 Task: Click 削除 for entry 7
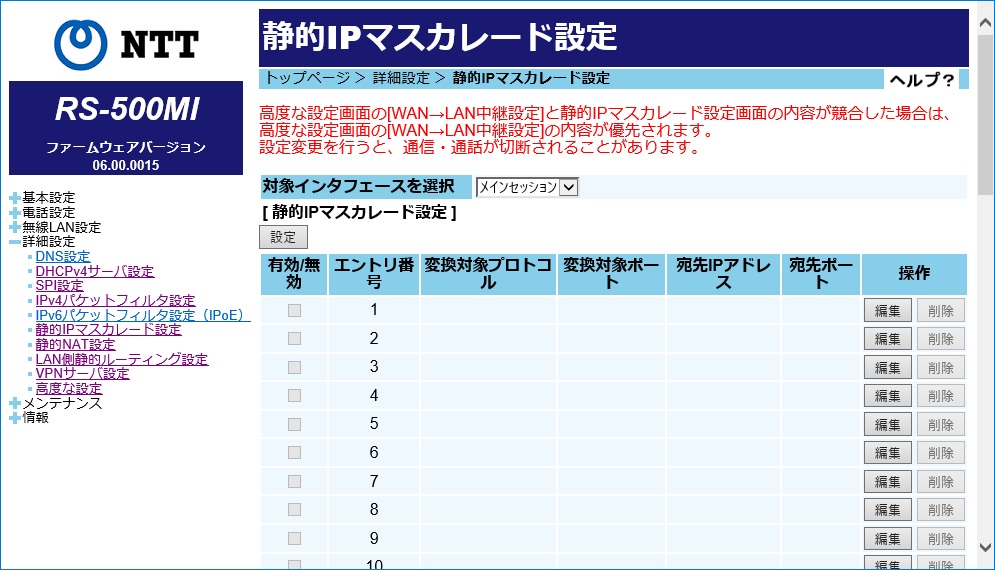coord(940,482)
